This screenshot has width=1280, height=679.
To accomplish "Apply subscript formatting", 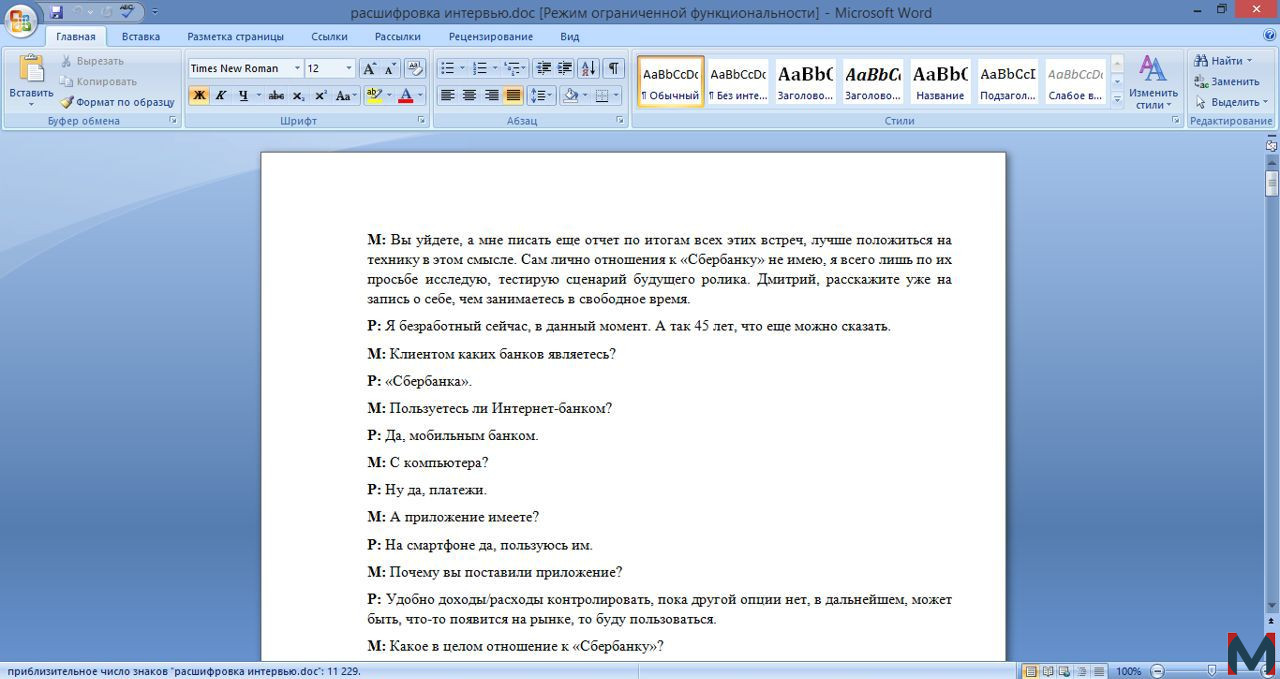I will pyautogui.click(x=299, y=96).
